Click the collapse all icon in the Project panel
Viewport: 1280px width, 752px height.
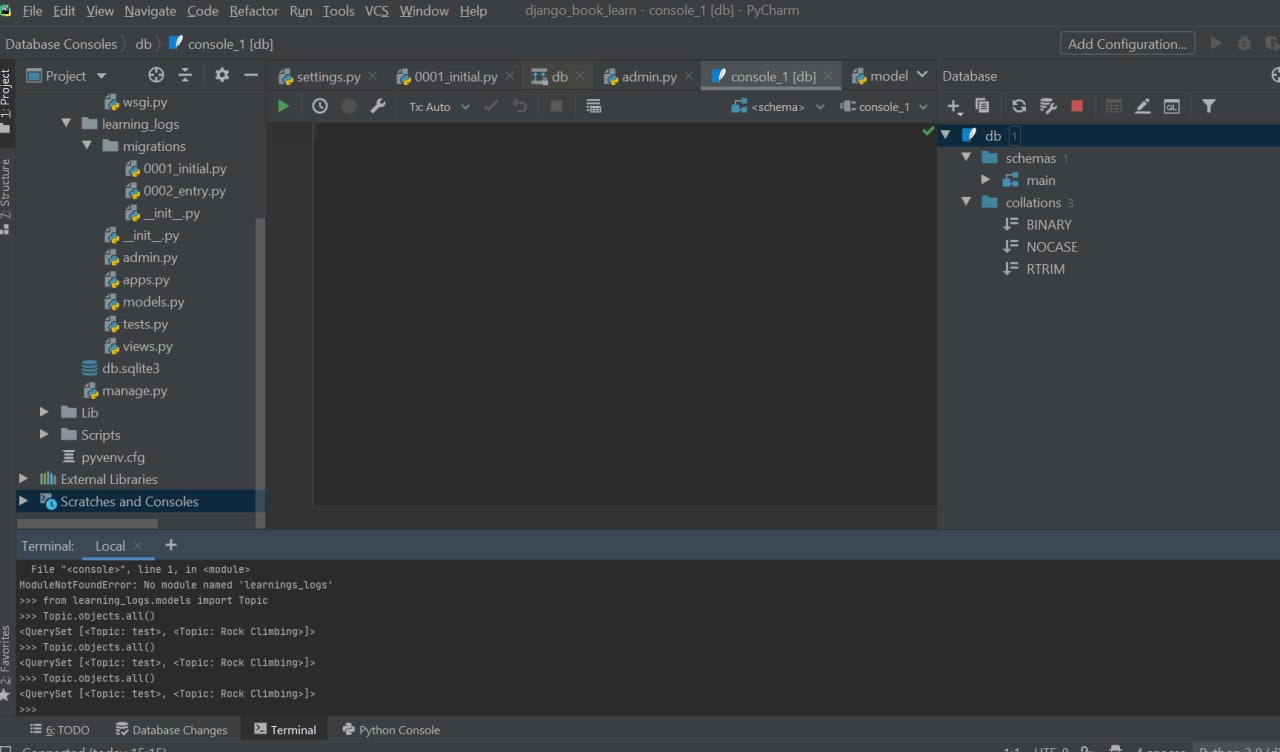185,75
